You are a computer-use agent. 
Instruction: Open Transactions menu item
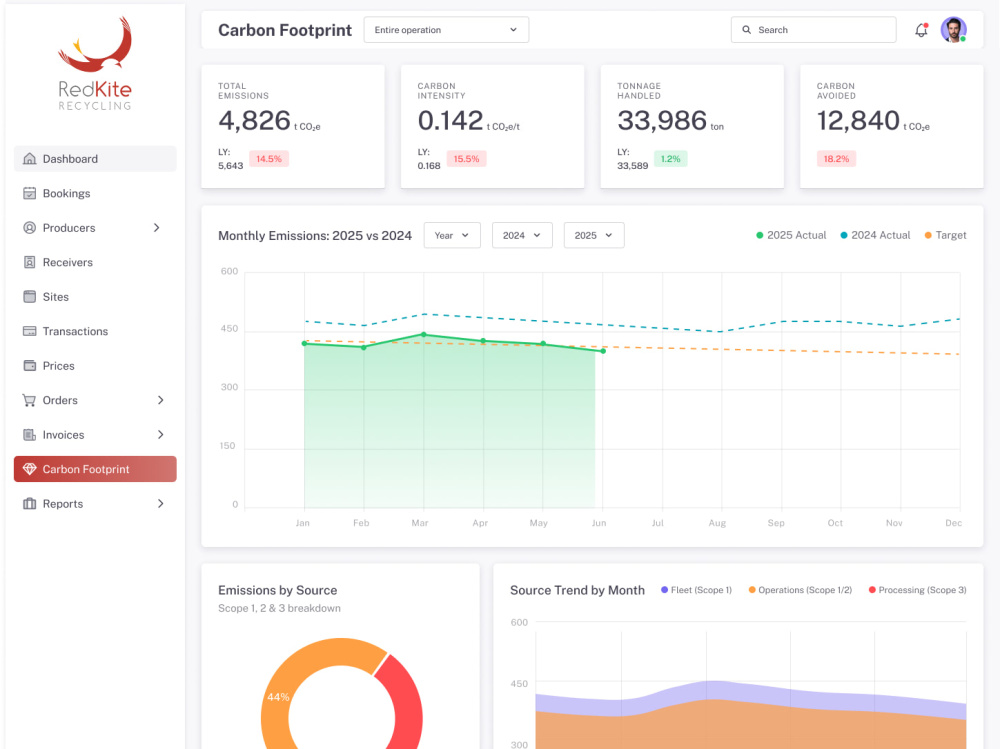95,330
